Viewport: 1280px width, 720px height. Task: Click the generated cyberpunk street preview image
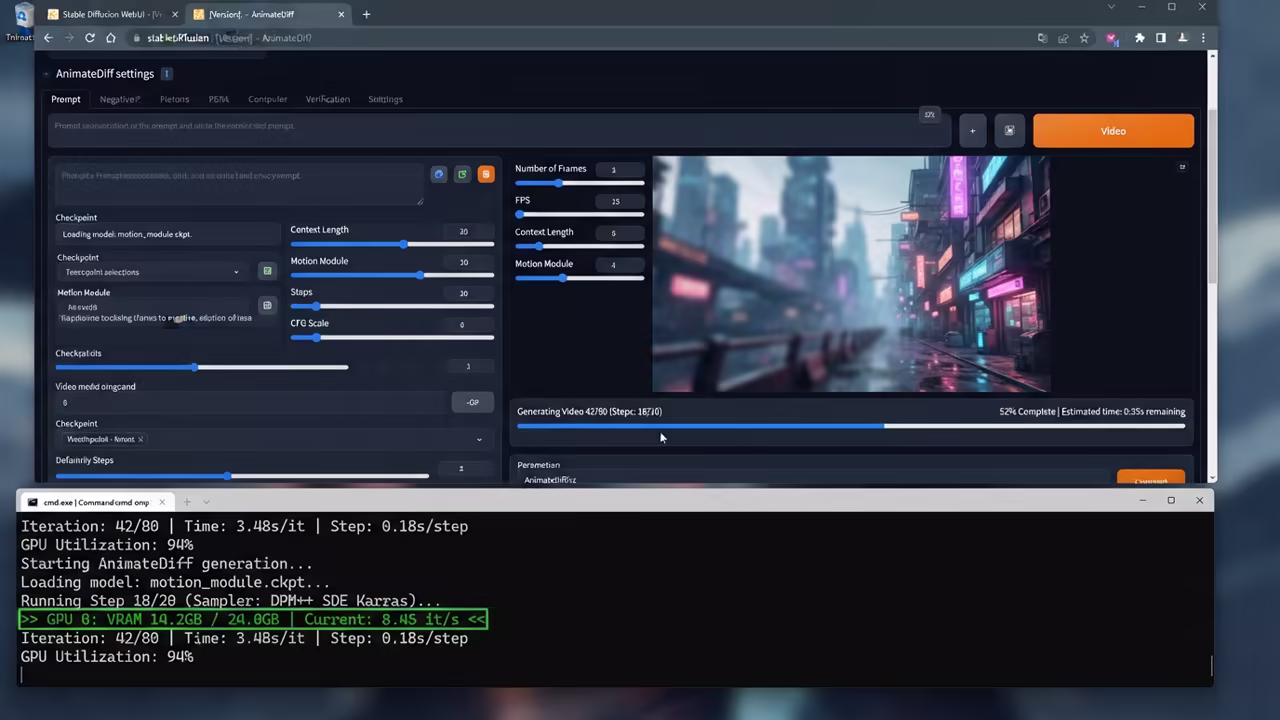pos(851,274)
